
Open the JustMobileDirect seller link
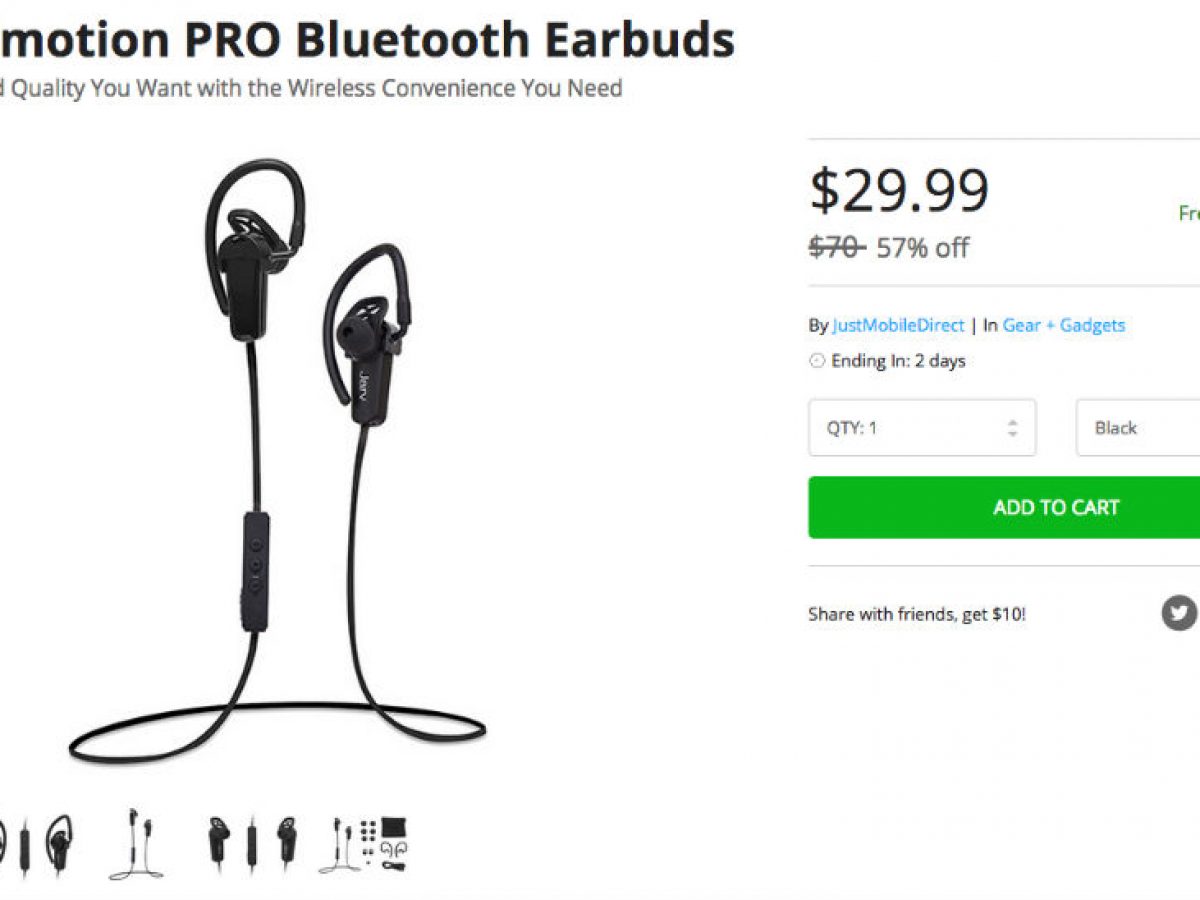point(898,325)
